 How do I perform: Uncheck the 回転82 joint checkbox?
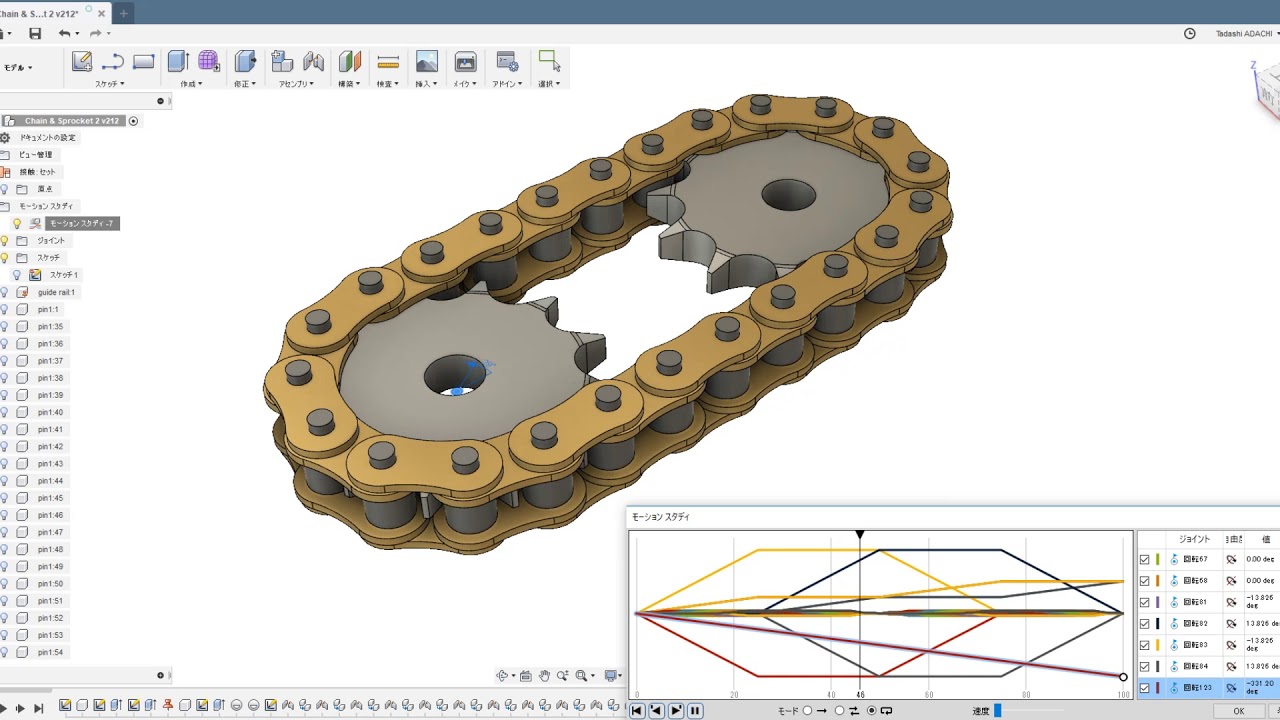[1145, 623]
